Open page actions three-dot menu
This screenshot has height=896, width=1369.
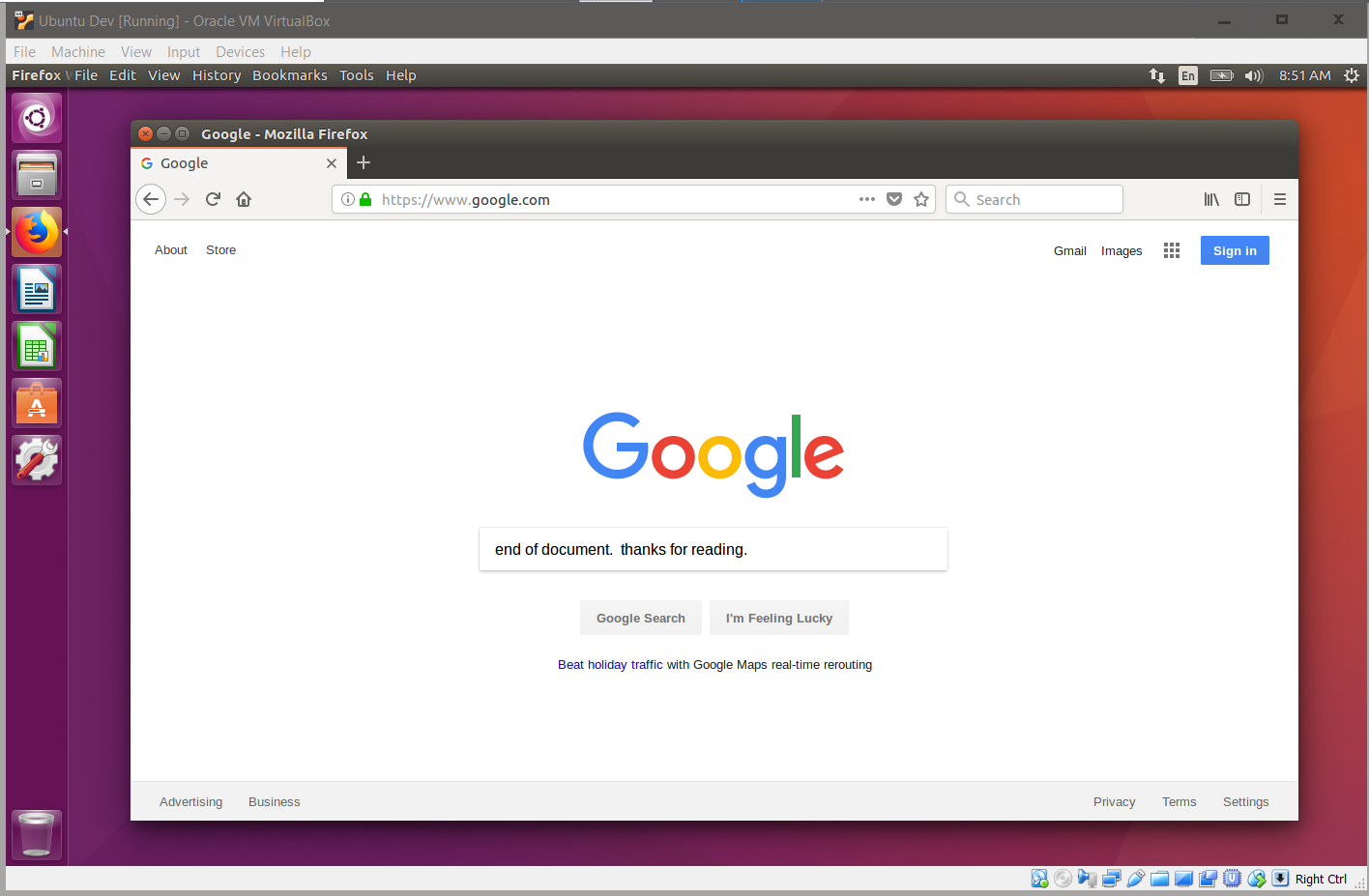click(867, 199)
